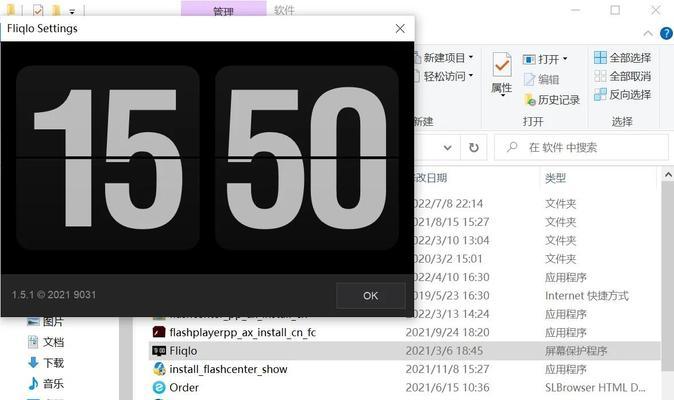The image size is (674, 400).
Task: Click the 全部选择 grid icon
Action: pyautogui.click(x=600, y=58)
